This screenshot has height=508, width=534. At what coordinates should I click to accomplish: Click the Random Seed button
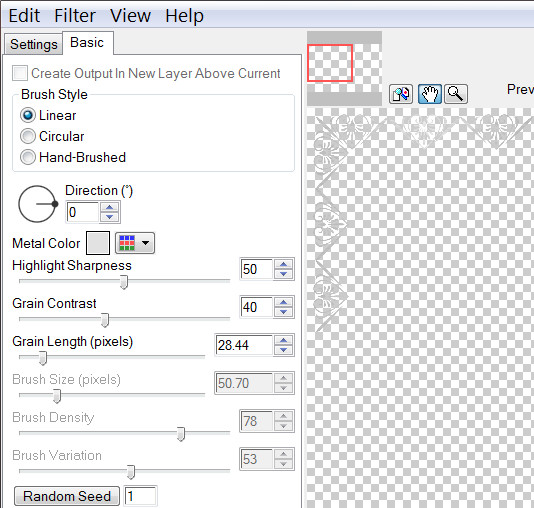pos(67,496)
